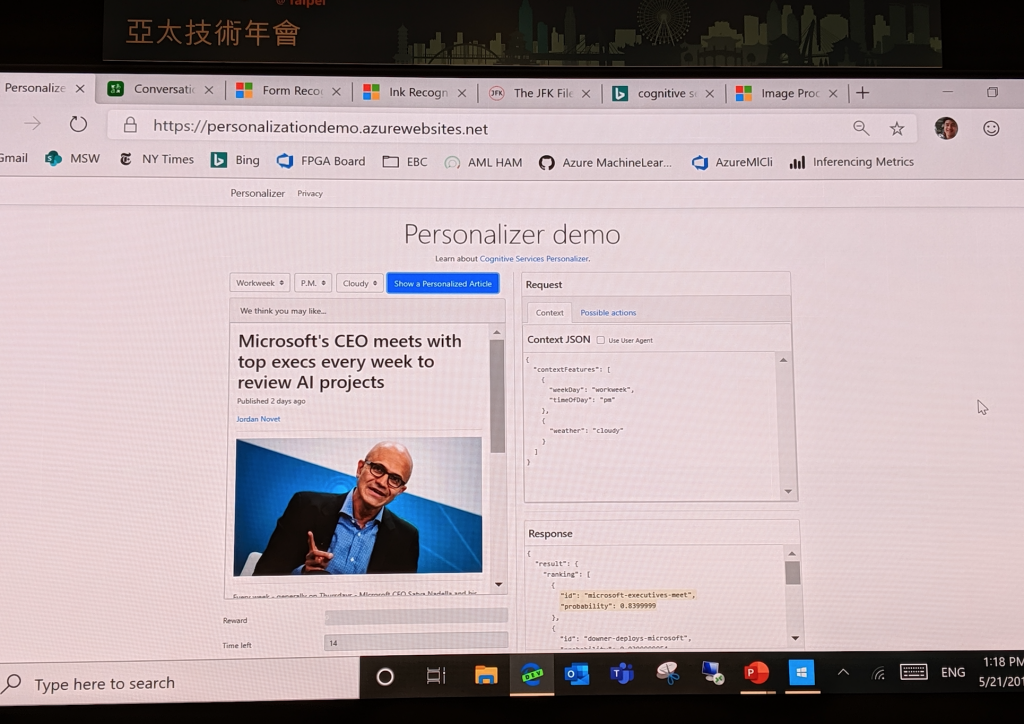Click the Context JSON scroll down arrow

[788, 492]
